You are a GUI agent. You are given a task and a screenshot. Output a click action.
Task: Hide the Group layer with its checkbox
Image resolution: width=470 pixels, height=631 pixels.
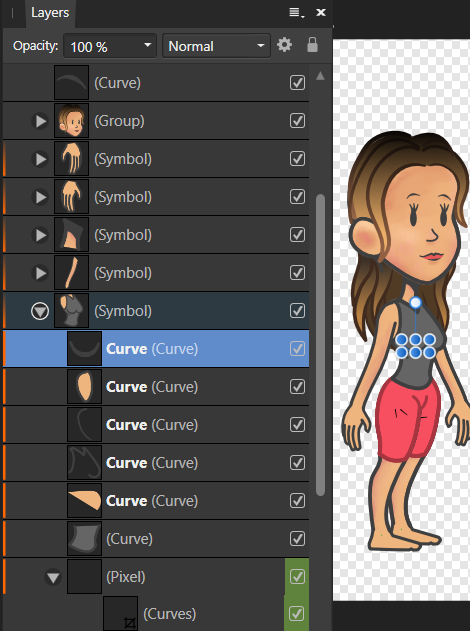(297, 121)
